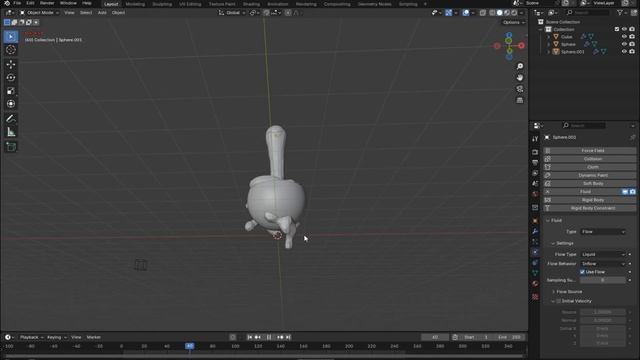The height and width of the screenshot is (360, 640).
Task: Open the Material properties tab icon
Action: coord(535,284)
